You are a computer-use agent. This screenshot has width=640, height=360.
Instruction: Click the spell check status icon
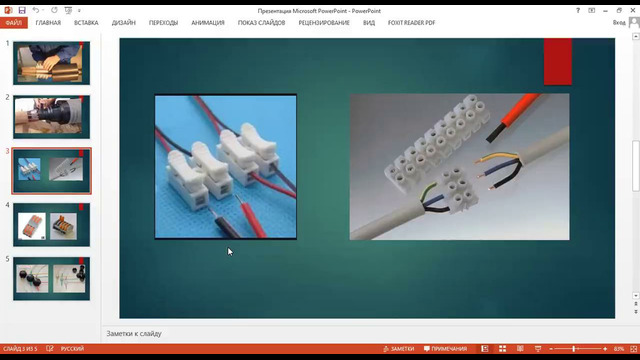click(50, 349)
